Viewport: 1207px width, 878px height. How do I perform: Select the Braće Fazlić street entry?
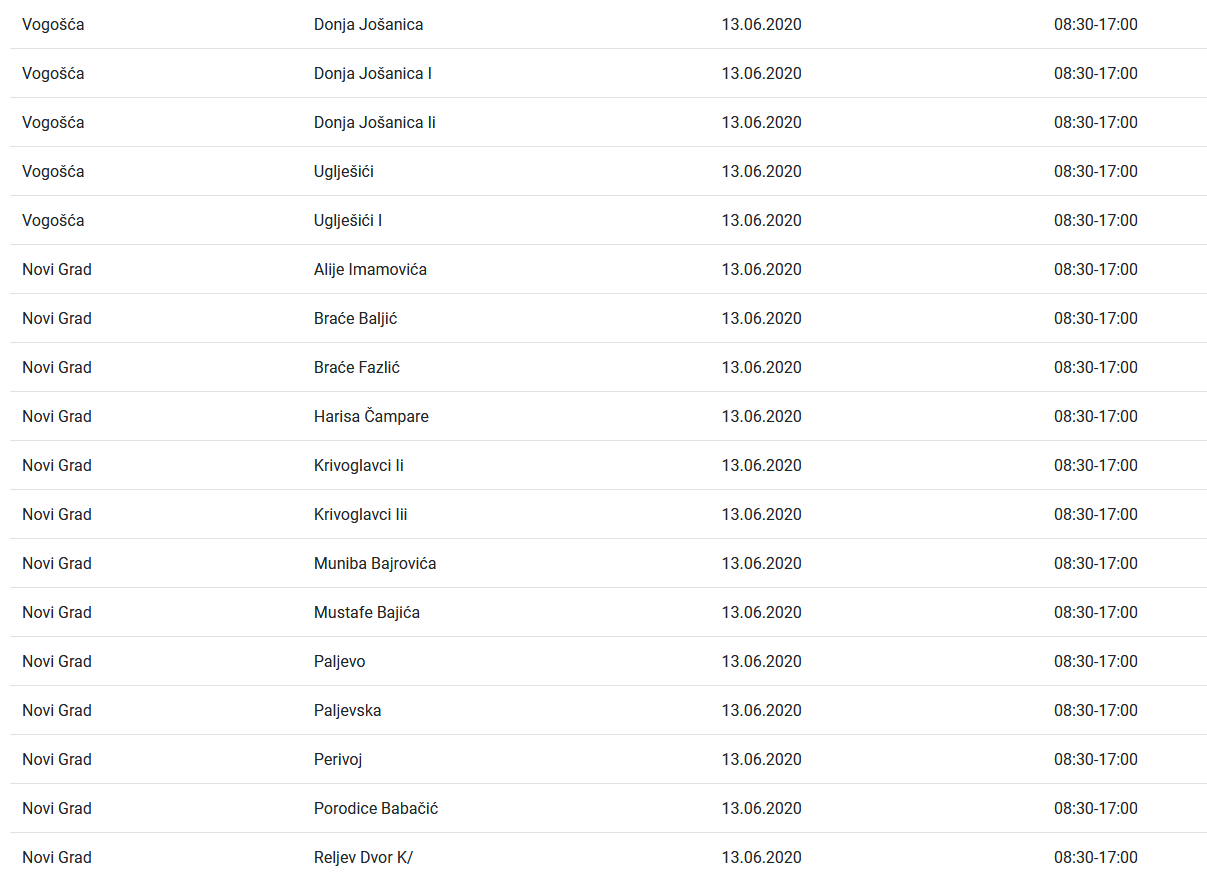click(357, 368)
